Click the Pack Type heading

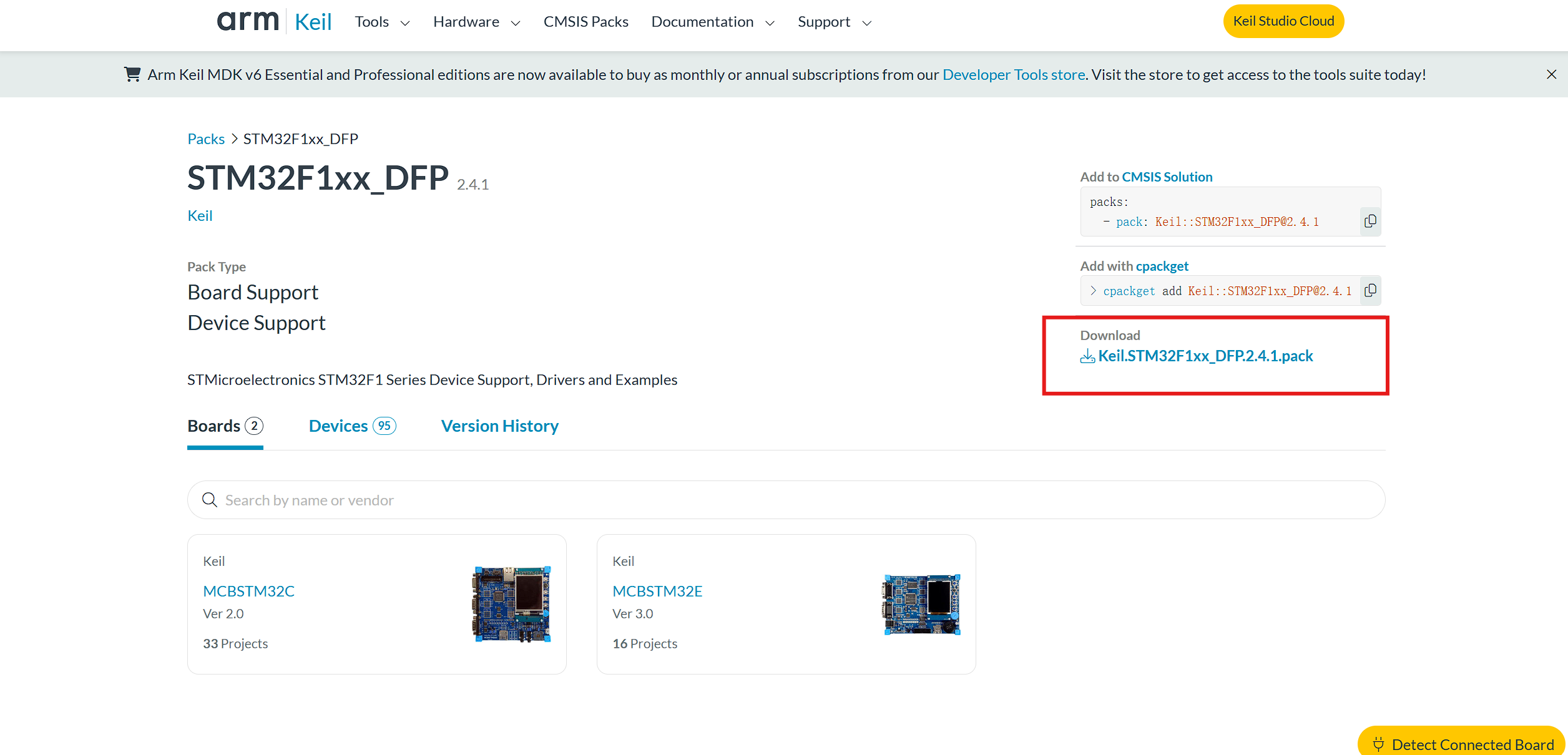coord(217,266)
